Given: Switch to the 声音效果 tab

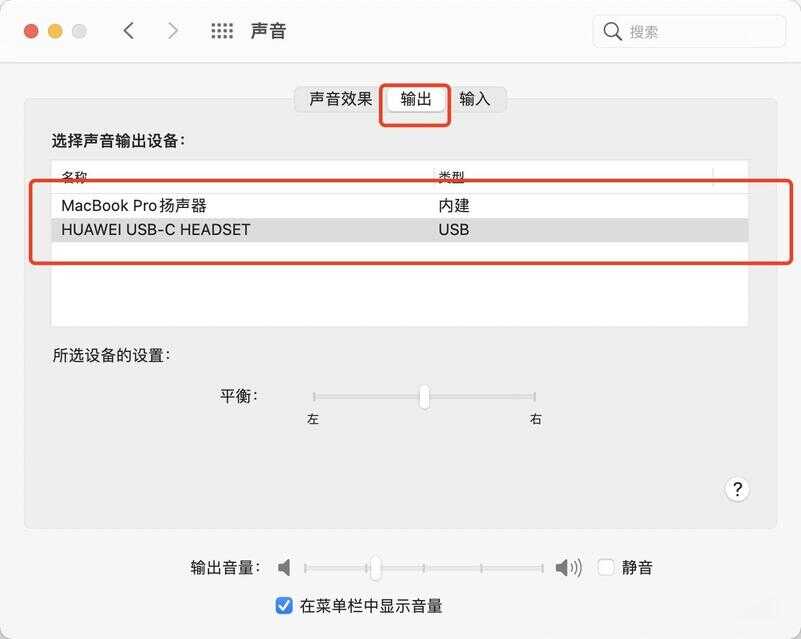Looking at the screenshot, I should 341,99.
